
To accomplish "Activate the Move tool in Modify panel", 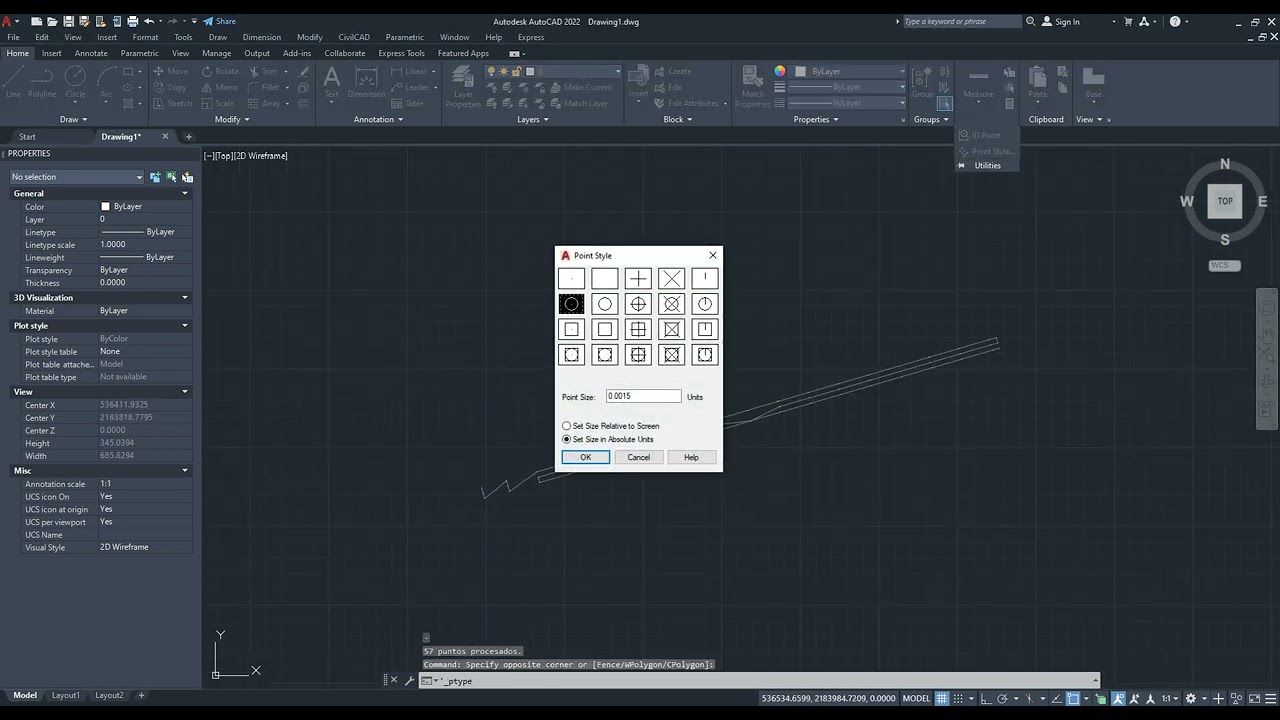I will [x=170, y=71].
